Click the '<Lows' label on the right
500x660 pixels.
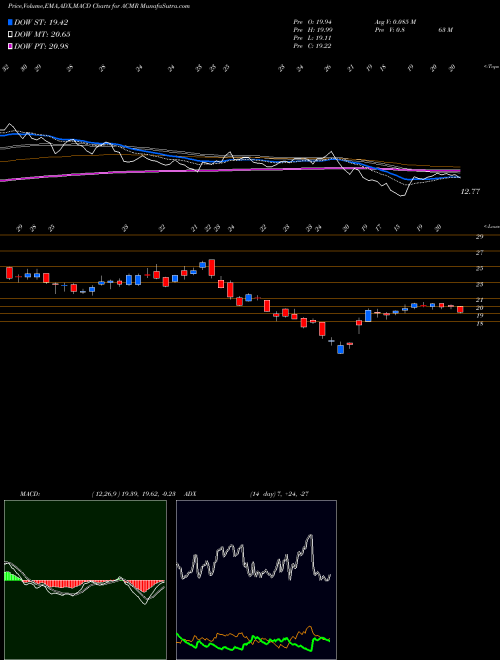pos(491,226)
